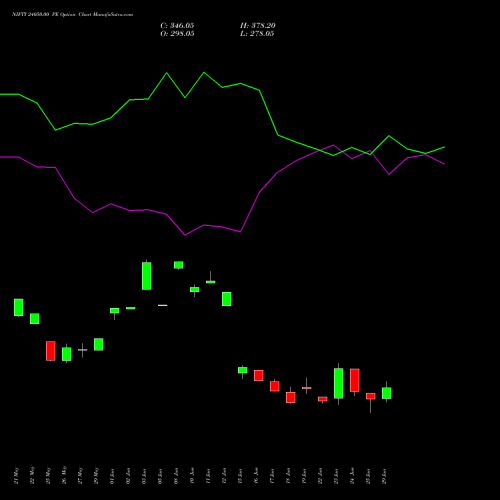
Task: Select the 01 Jun date axis label
Action: (112, 476)
